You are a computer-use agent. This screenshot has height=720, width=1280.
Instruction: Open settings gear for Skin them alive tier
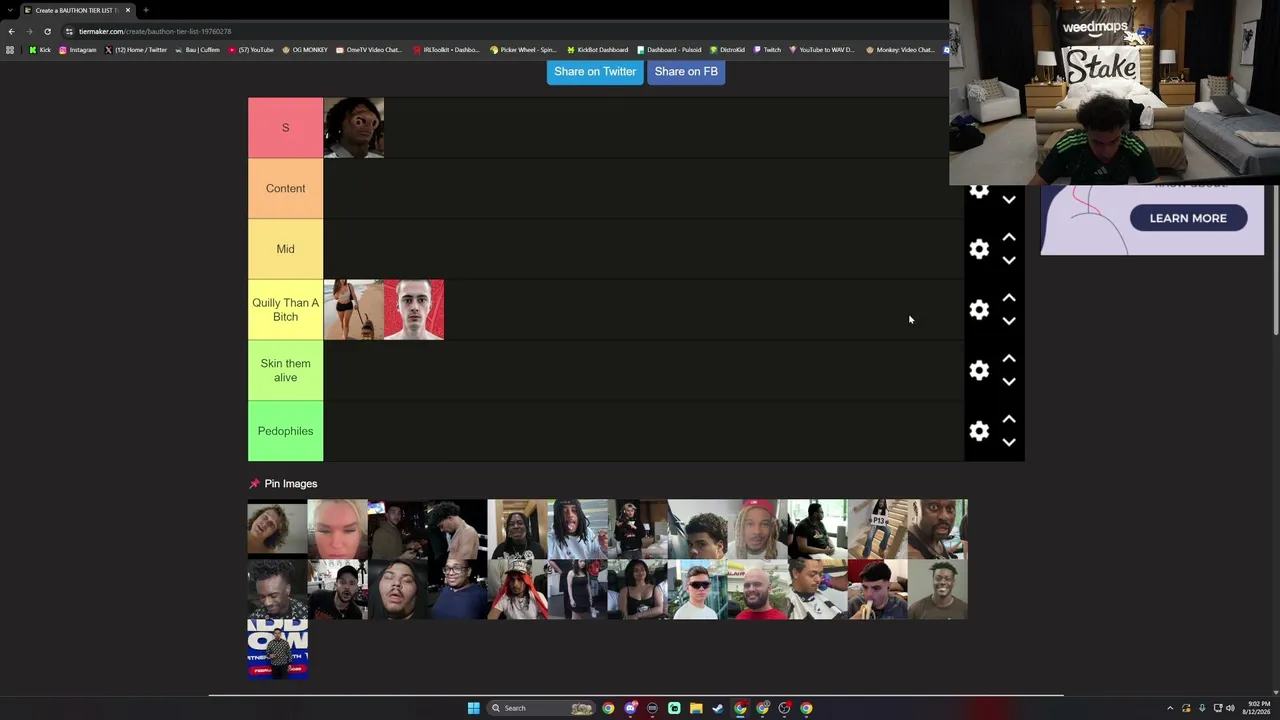979,371
